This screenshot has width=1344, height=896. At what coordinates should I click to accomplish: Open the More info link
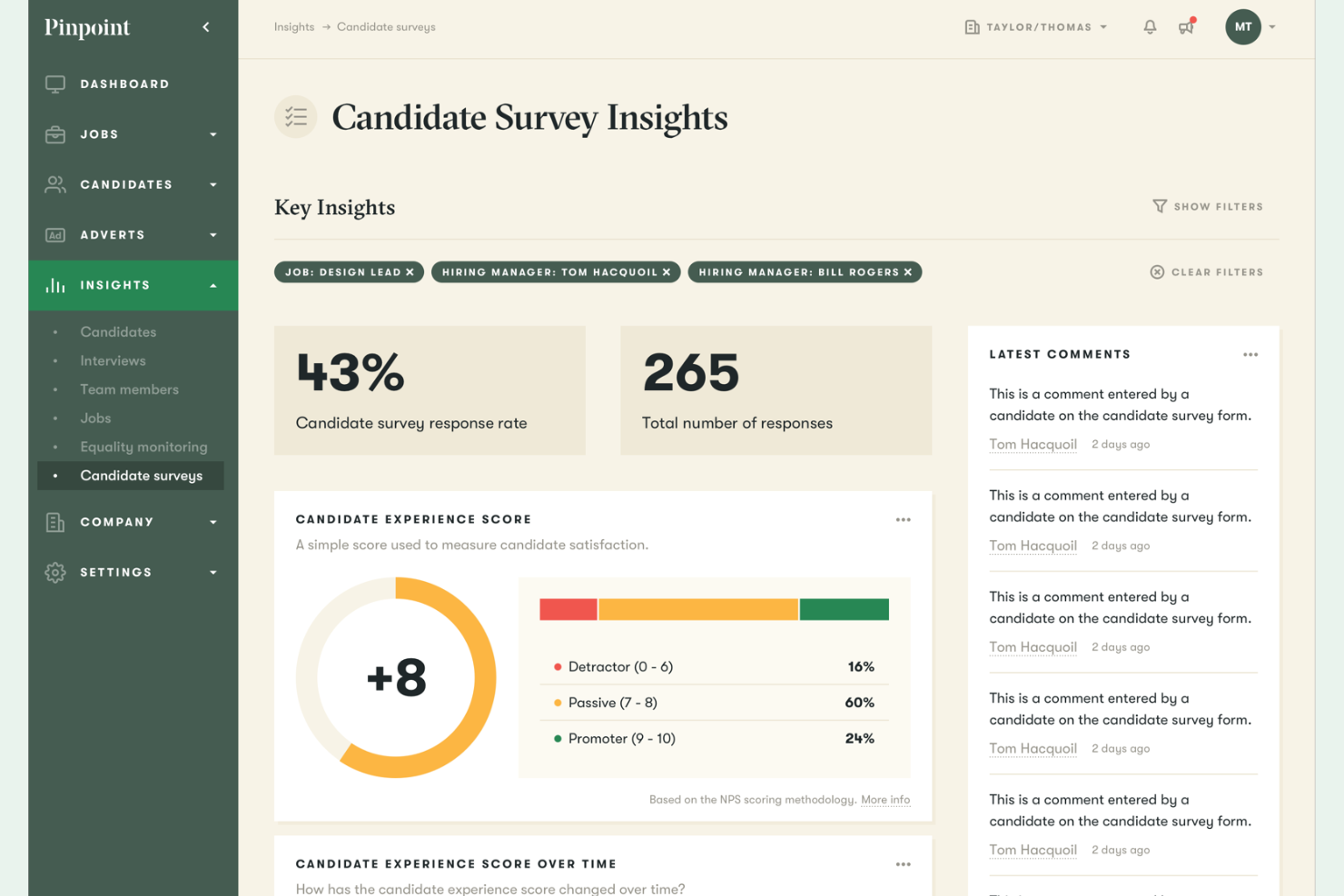(x=885, y=800)
